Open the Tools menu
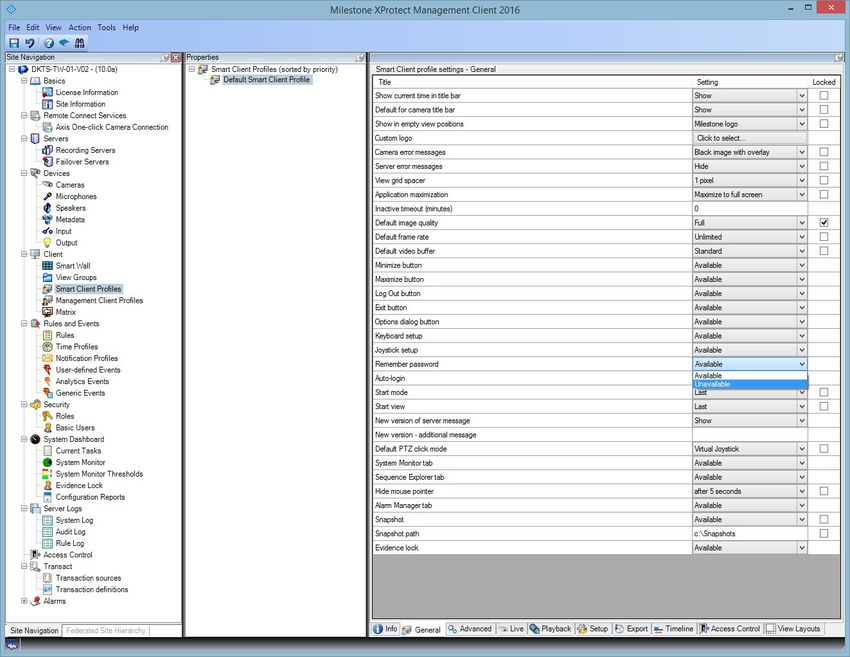Viewport: 850px width, 657px height. point(106,28)
